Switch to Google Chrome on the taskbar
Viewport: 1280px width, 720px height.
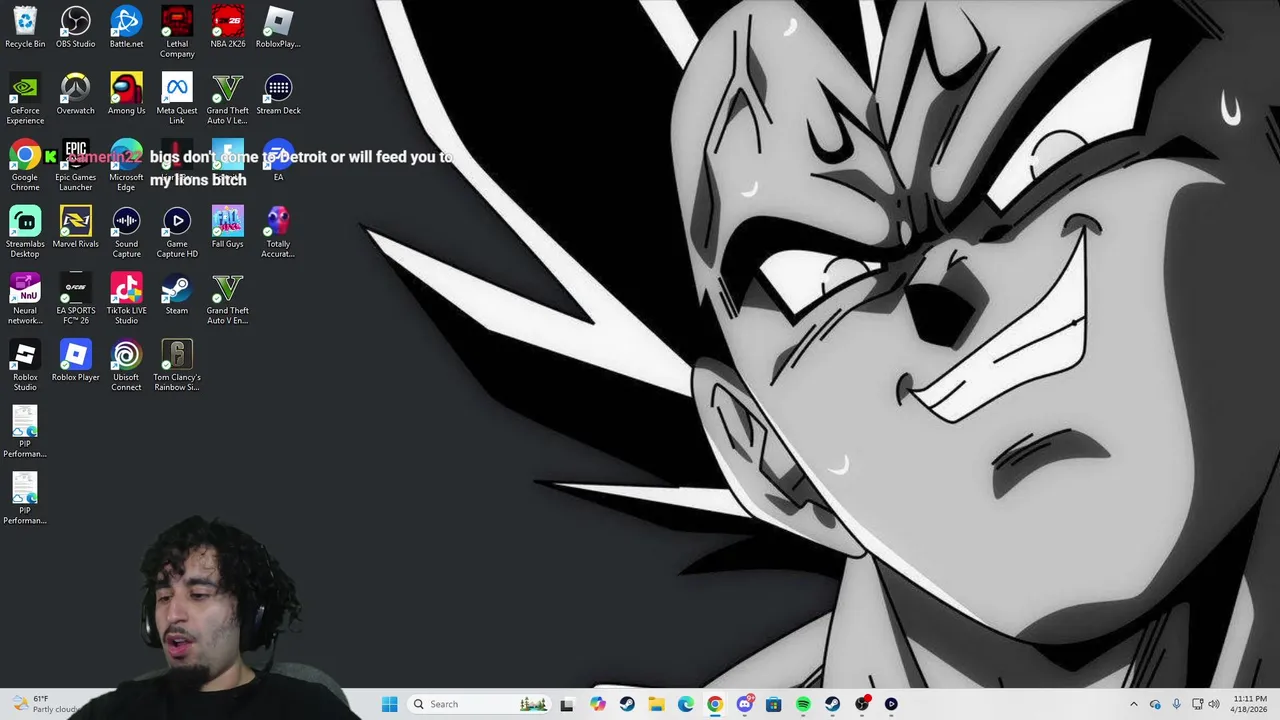pyautogui.click(x=715, y=704)
